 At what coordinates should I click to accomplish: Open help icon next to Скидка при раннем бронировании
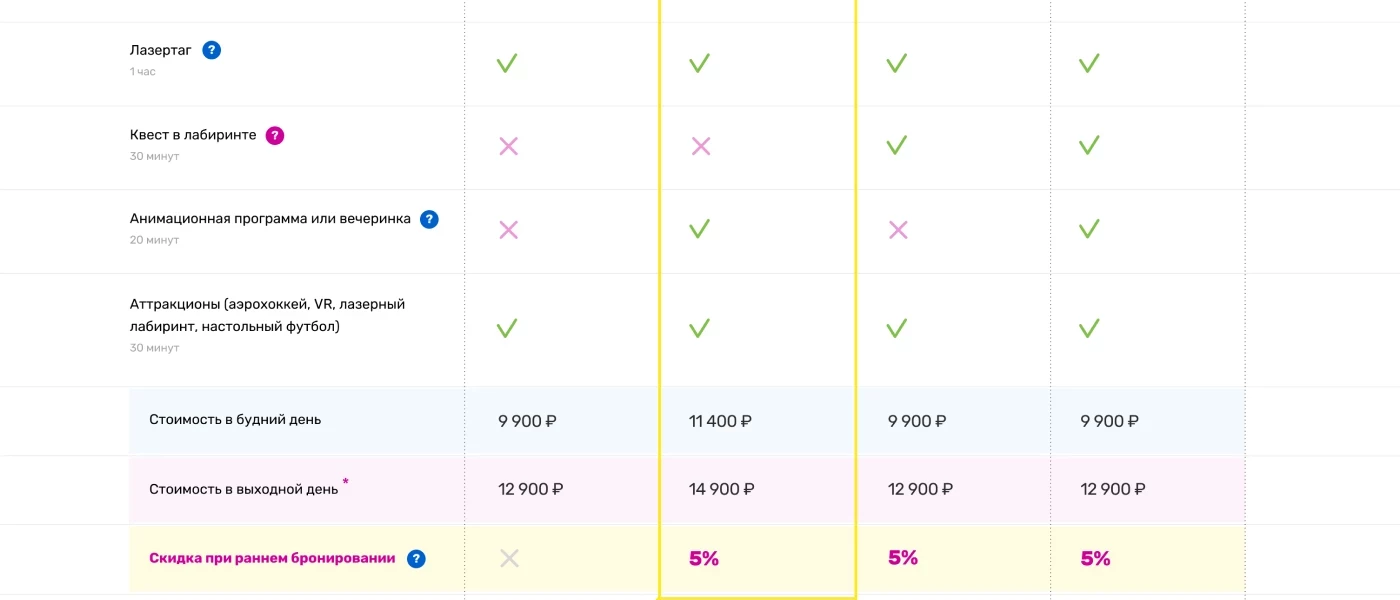tap(416, 559)
